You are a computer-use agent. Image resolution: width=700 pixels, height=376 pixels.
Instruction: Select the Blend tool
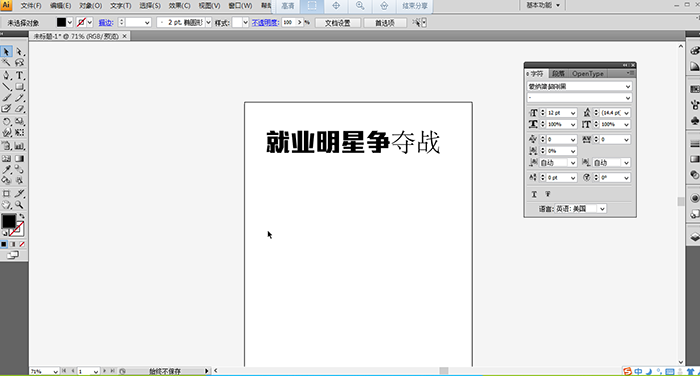[20, 170]
